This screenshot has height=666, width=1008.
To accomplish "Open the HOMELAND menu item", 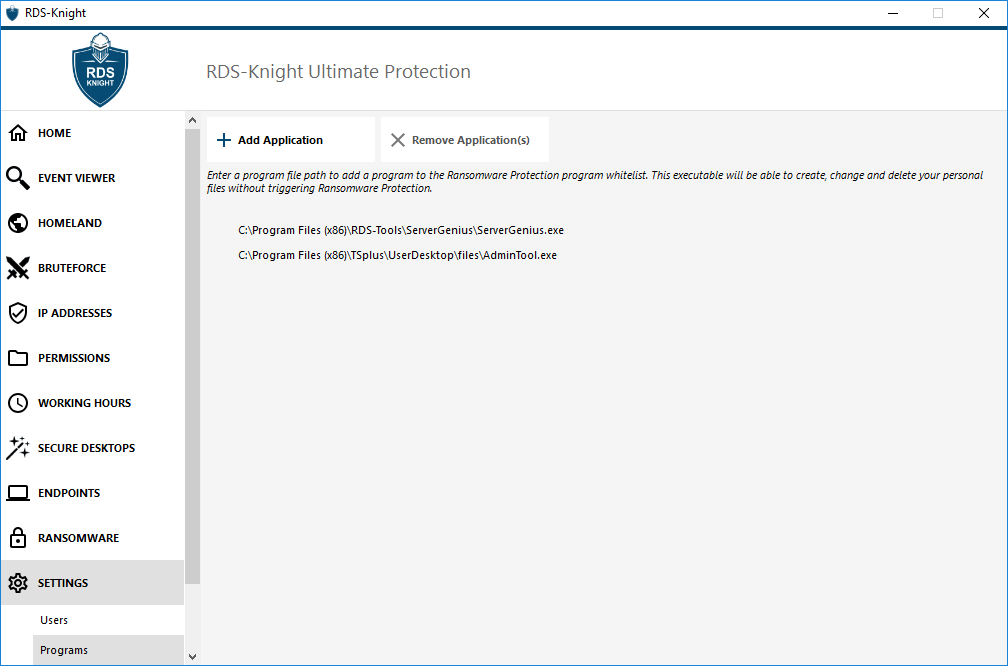I will 93,223.
